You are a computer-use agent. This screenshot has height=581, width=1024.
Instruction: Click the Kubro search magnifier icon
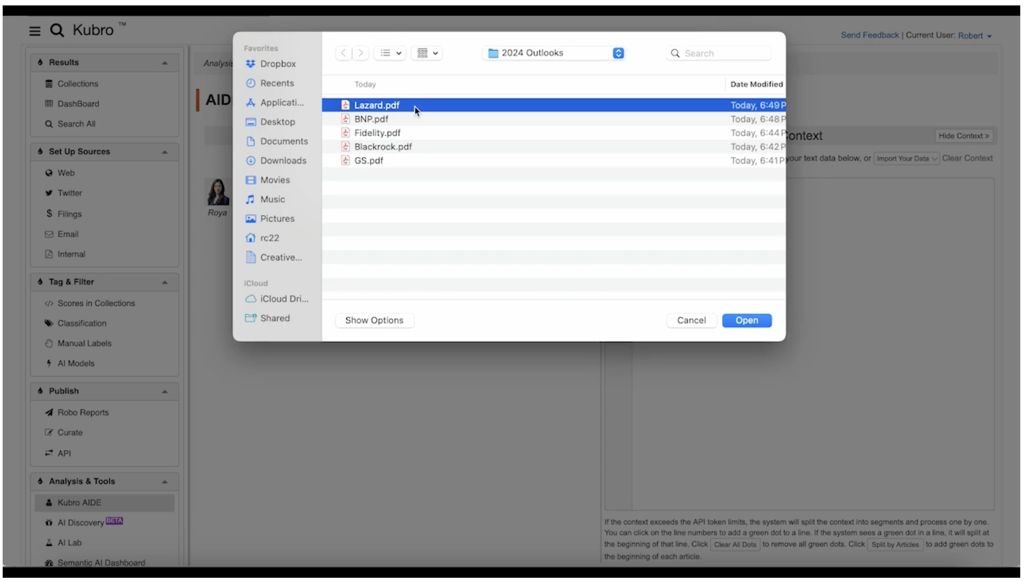(57, 31)
